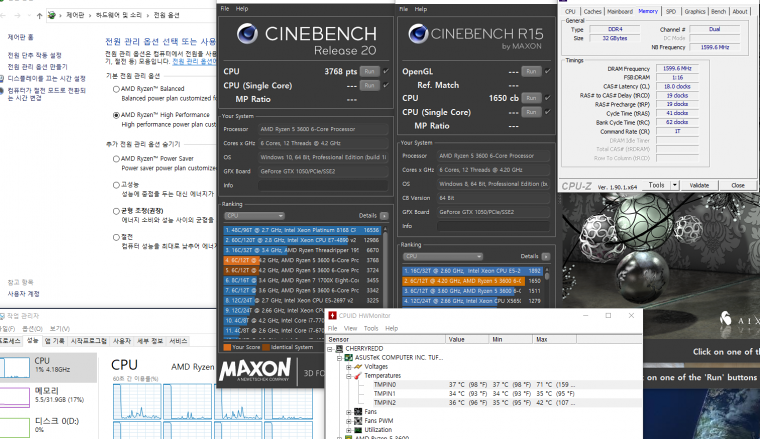This screenshot has height=439, width=760.
Task: Open the View menu in HWMonitor
Action: pos(350,329)
